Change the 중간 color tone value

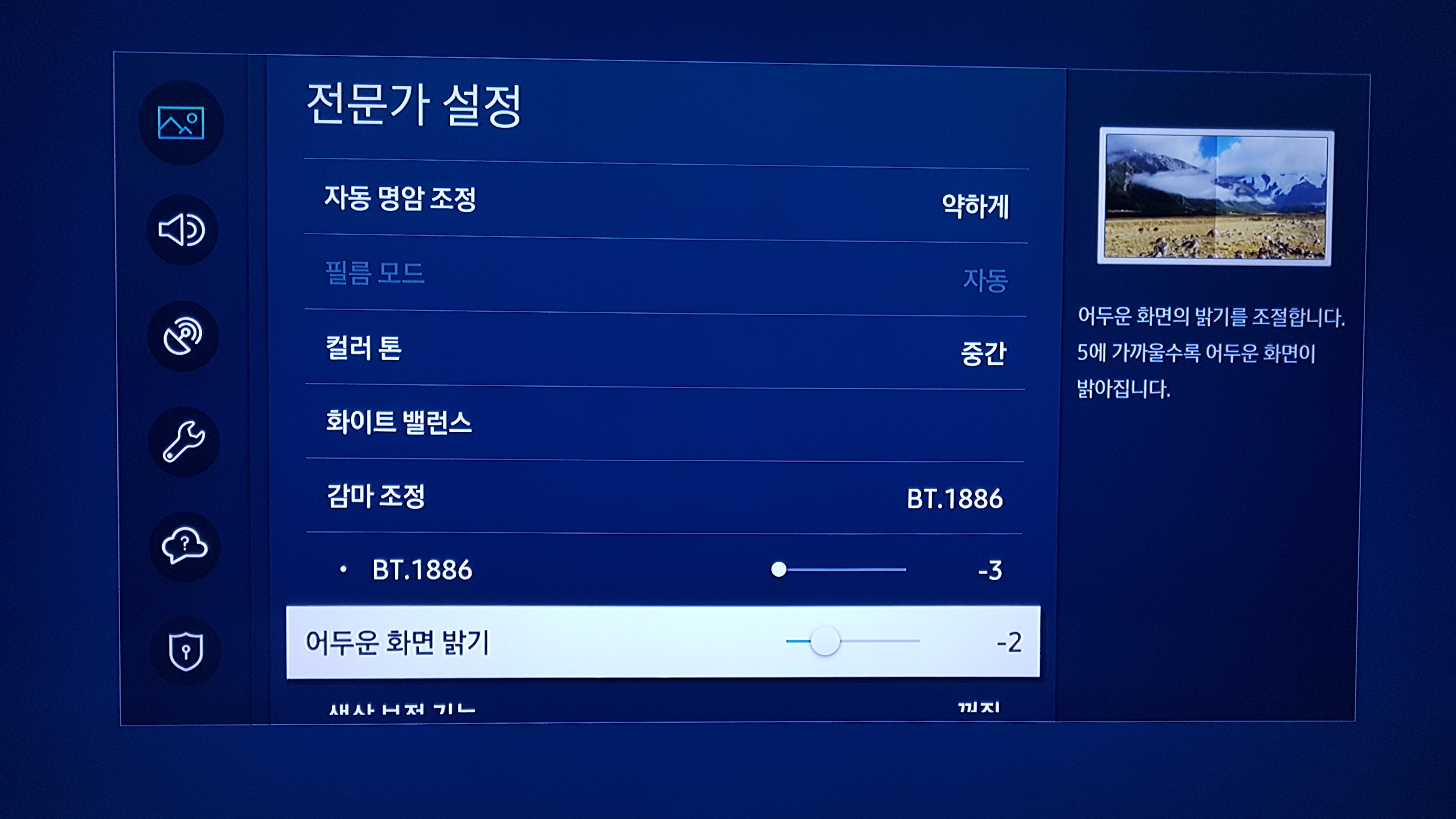point(983,354)
